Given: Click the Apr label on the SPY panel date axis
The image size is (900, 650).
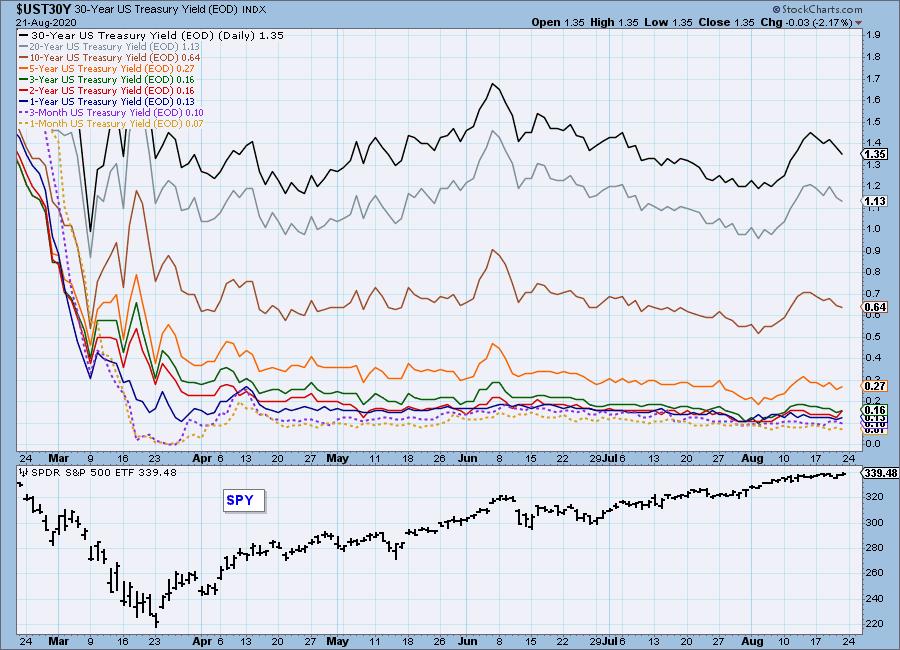Looking at the screenshot, I should pos(202,641).
